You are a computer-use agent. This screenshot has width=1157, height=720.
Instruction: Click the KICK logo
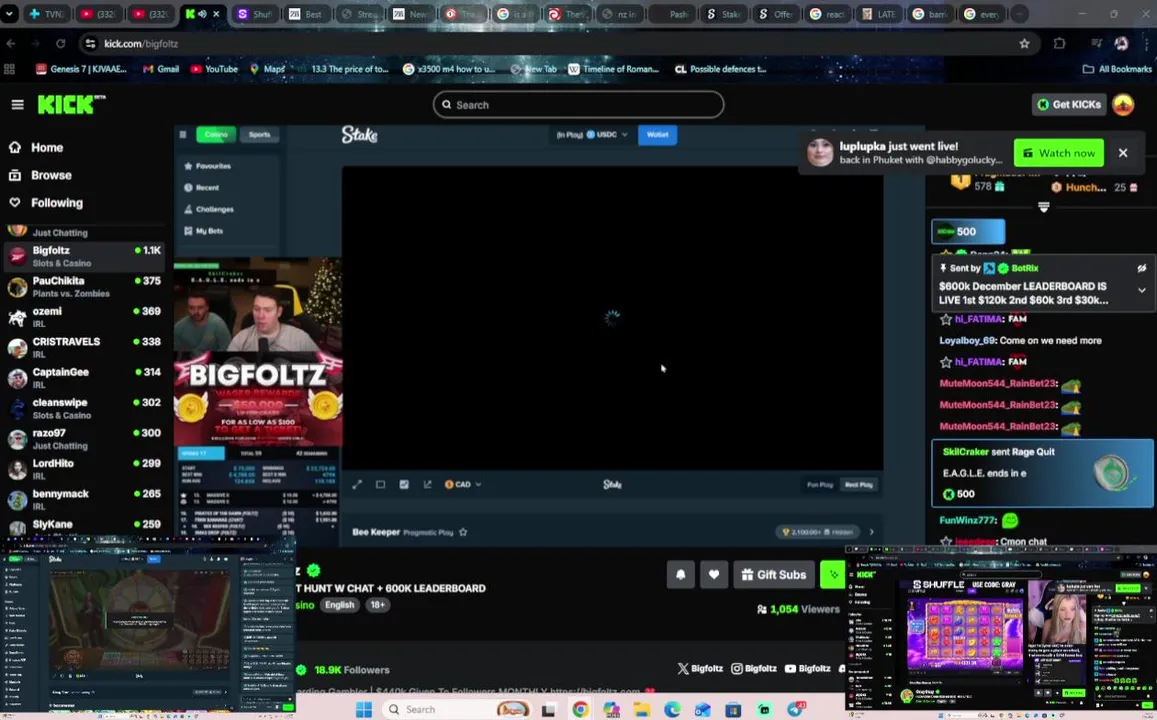tap(71, 105)
